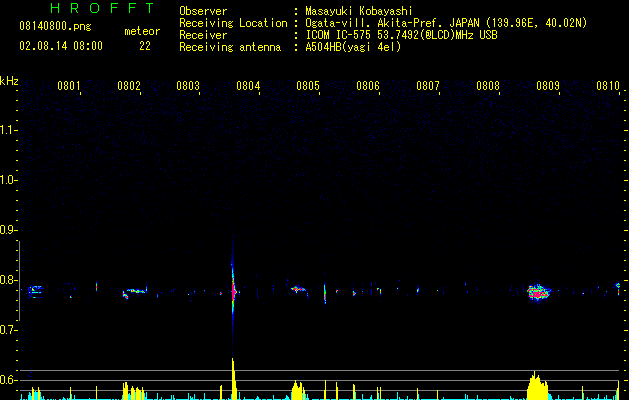Click the meteor count label
Screen dimensions: 629x400
[x=142, y=31]
